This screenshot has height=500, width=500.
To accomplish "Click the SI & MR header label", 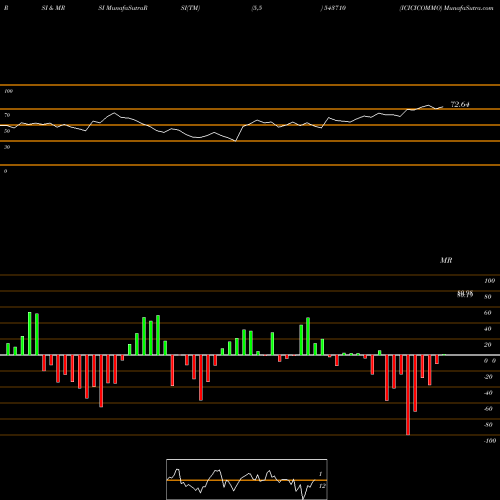I will coord(53,8).
